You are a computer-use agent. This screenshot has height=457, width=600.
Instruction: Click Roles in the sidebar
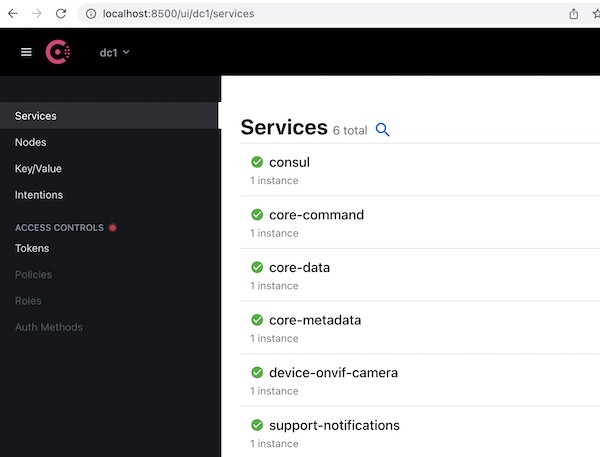click(28, 301)
